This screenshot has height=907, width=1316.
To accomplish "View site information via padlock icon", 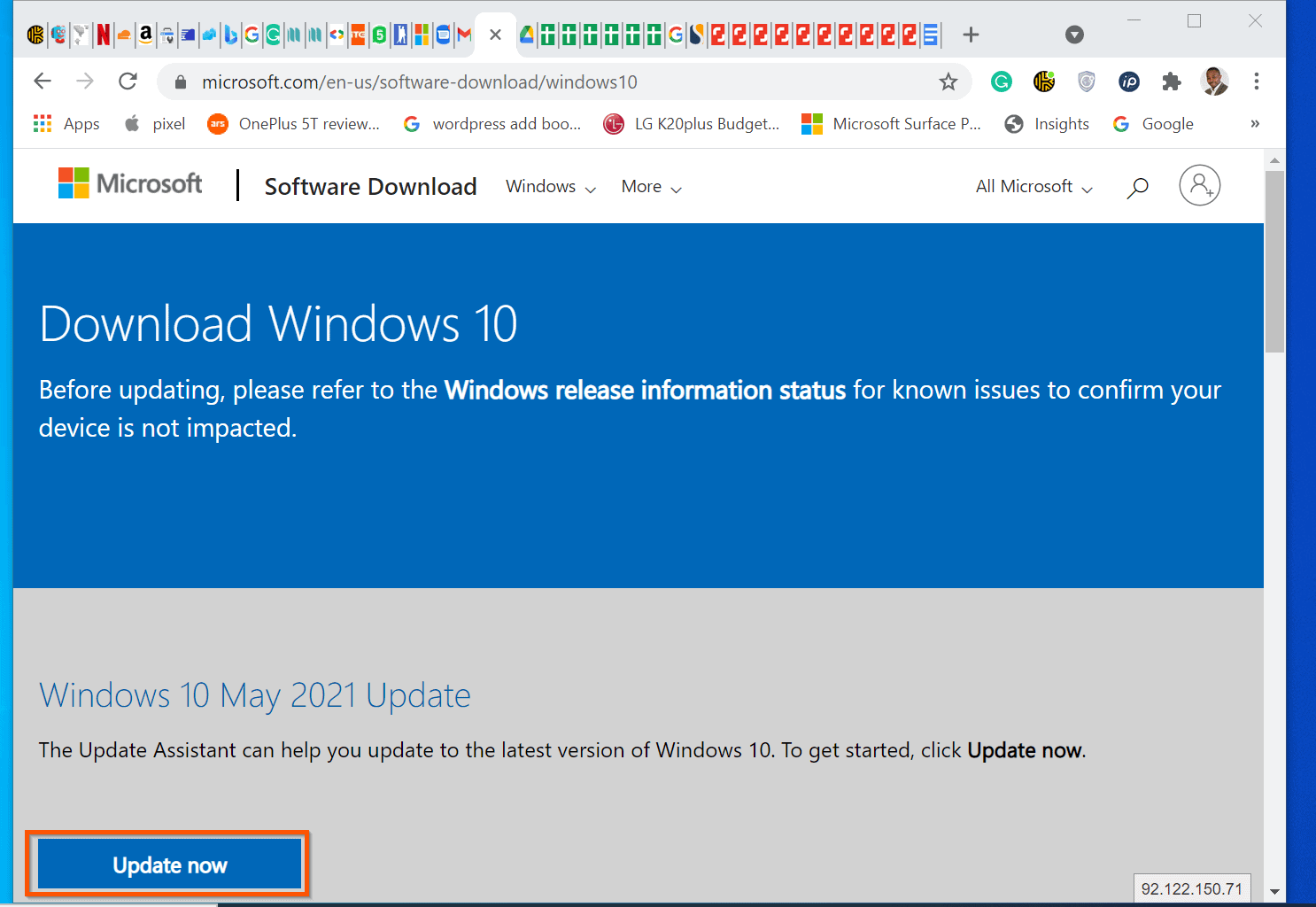I will 181,82.
